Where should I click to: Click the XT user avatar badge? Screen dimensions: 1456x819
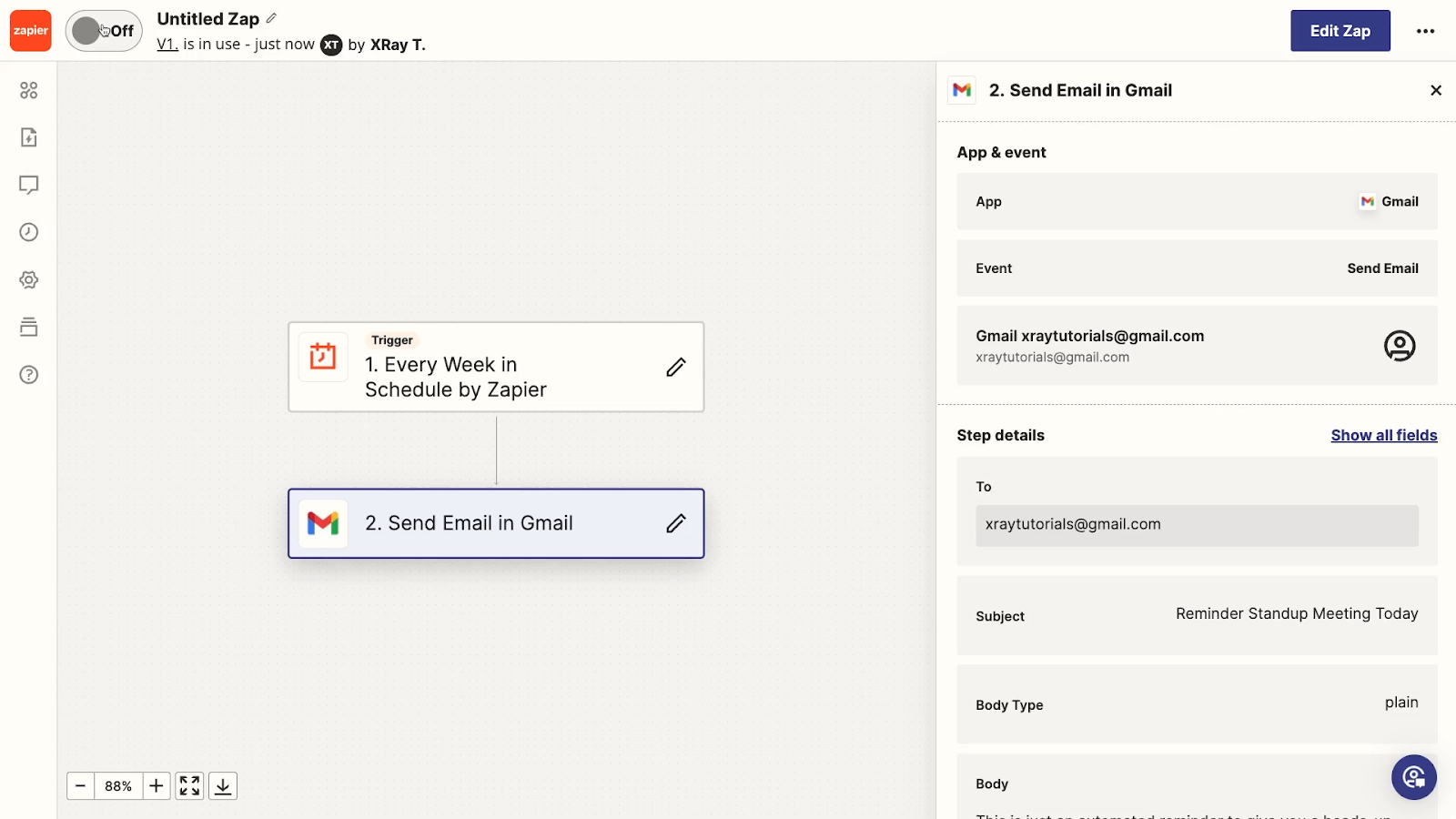pyautogui.click(x=331, y=45)
